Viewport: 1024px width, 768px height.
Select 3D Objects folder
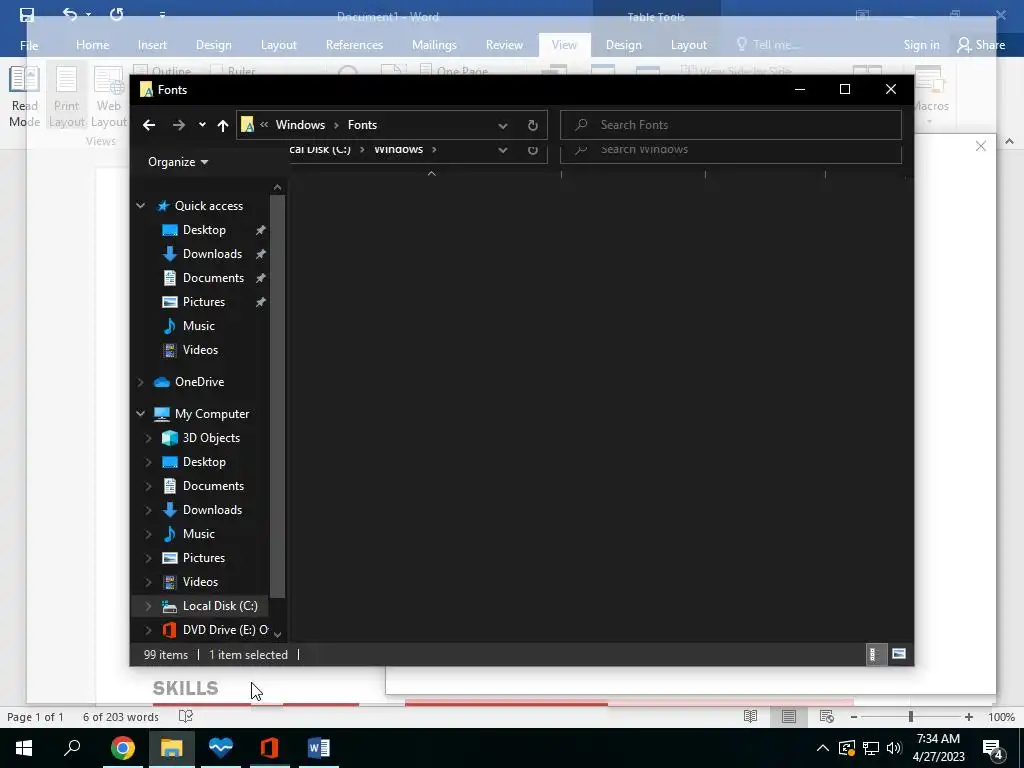tap(211, 438)
